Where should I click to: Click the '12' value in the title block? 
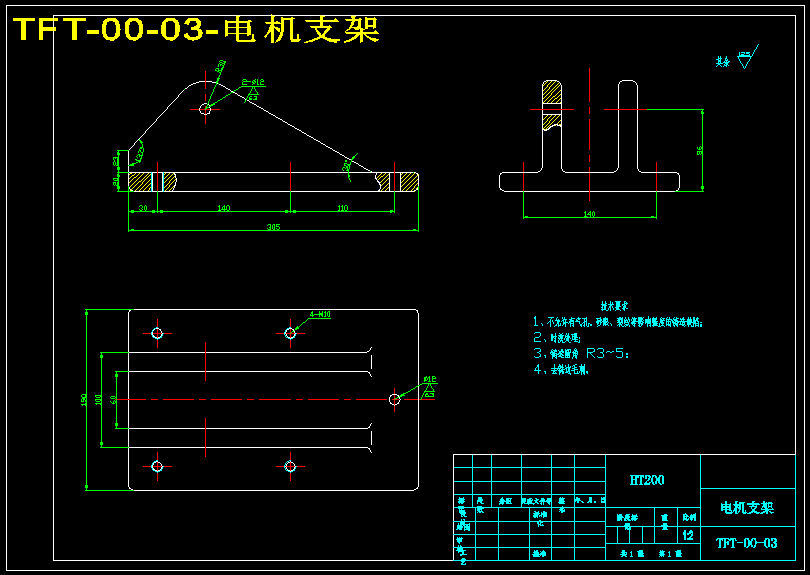click(x=688, y=535)
